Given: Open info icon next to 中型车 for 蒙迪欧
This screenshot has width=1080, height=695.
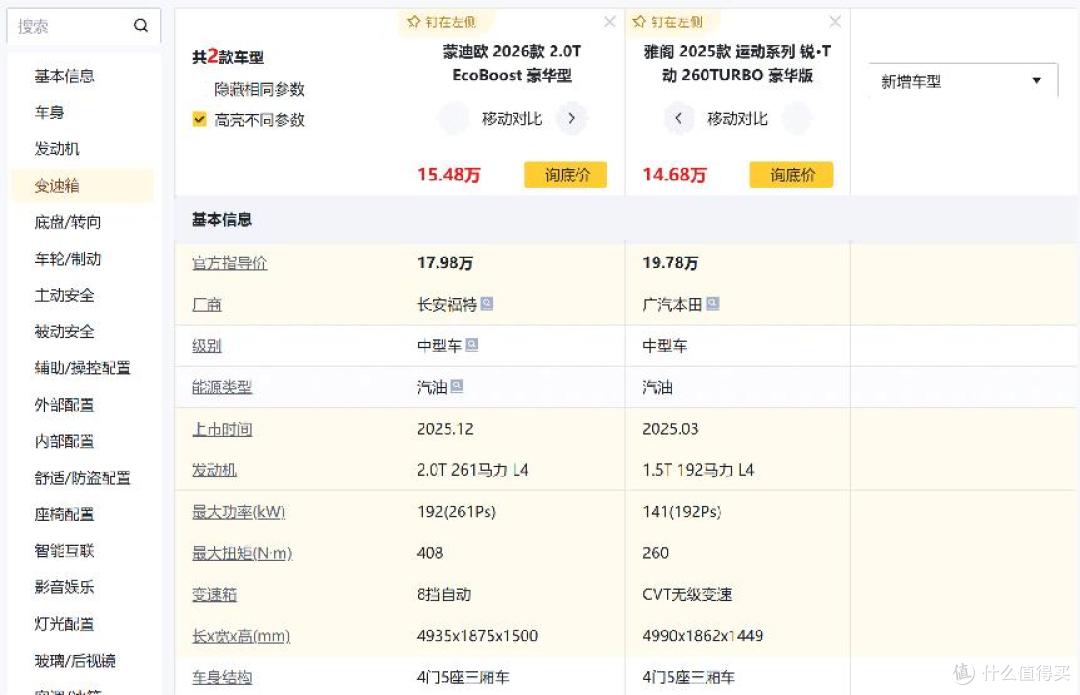Looking at the screenshot, I should click(472, 344).
